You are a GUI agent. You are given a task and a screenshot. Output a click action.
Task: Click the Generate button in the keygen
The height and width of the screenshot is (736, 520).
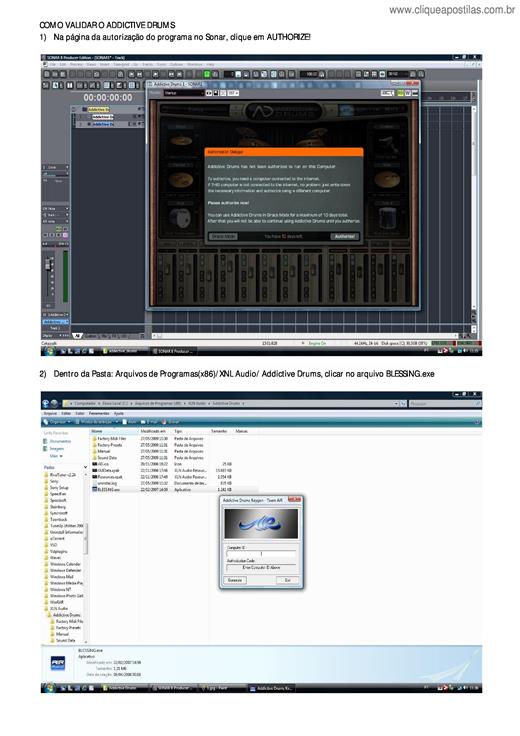click(235, 580)
